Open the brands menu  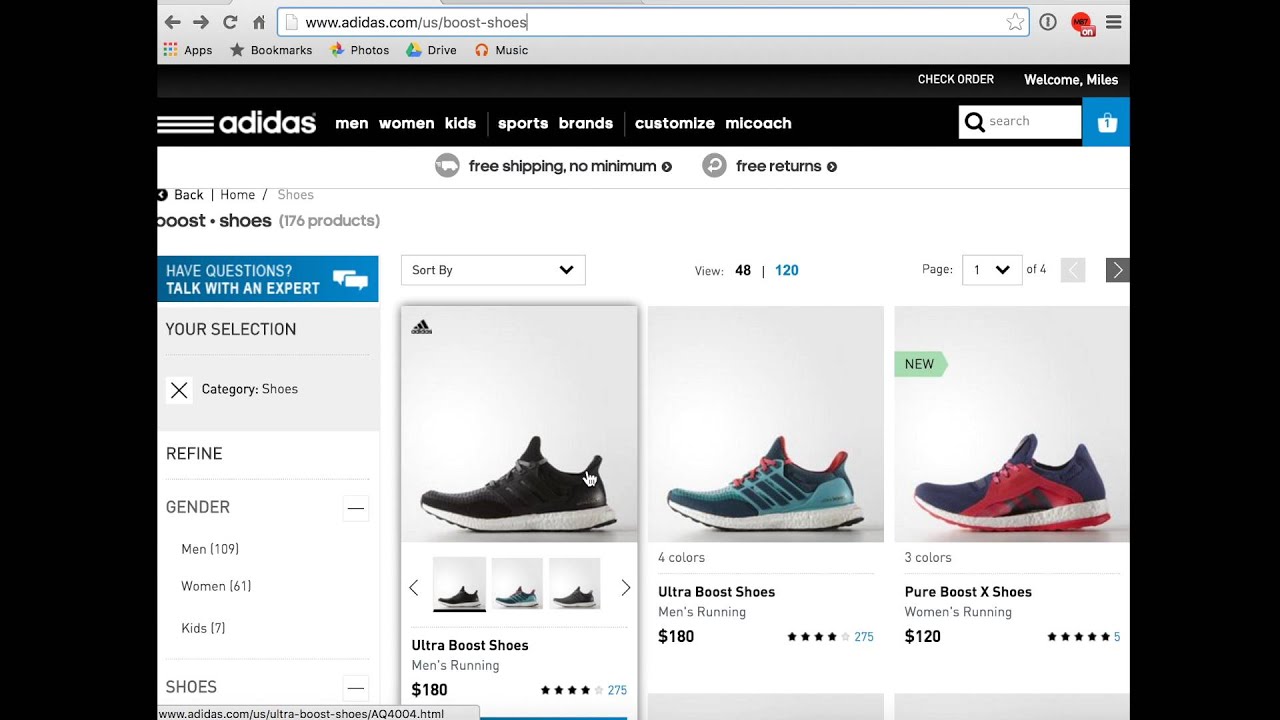(x=586, y=123)
